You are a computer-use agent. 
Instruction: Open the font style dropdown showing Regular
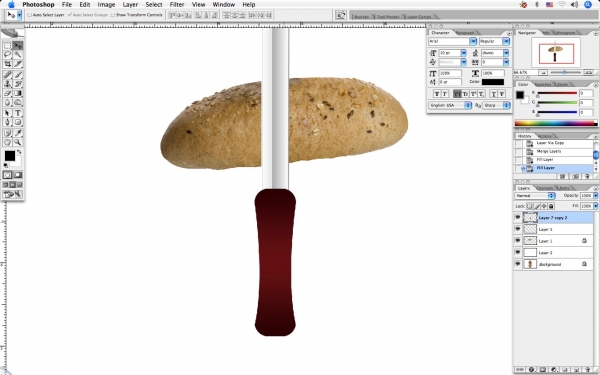pyautogui.click(x=506, y=41)
